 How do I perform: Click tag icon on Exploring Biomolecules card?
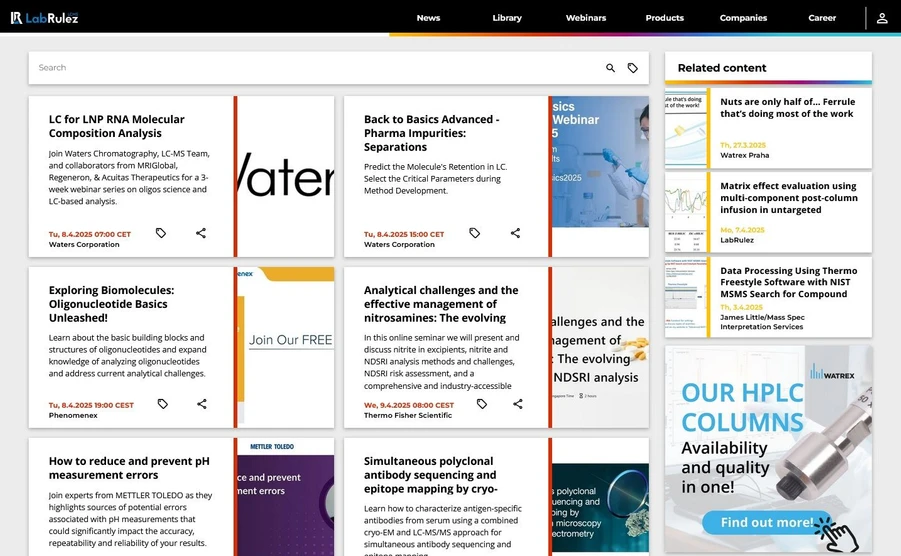tap(162, 404)
